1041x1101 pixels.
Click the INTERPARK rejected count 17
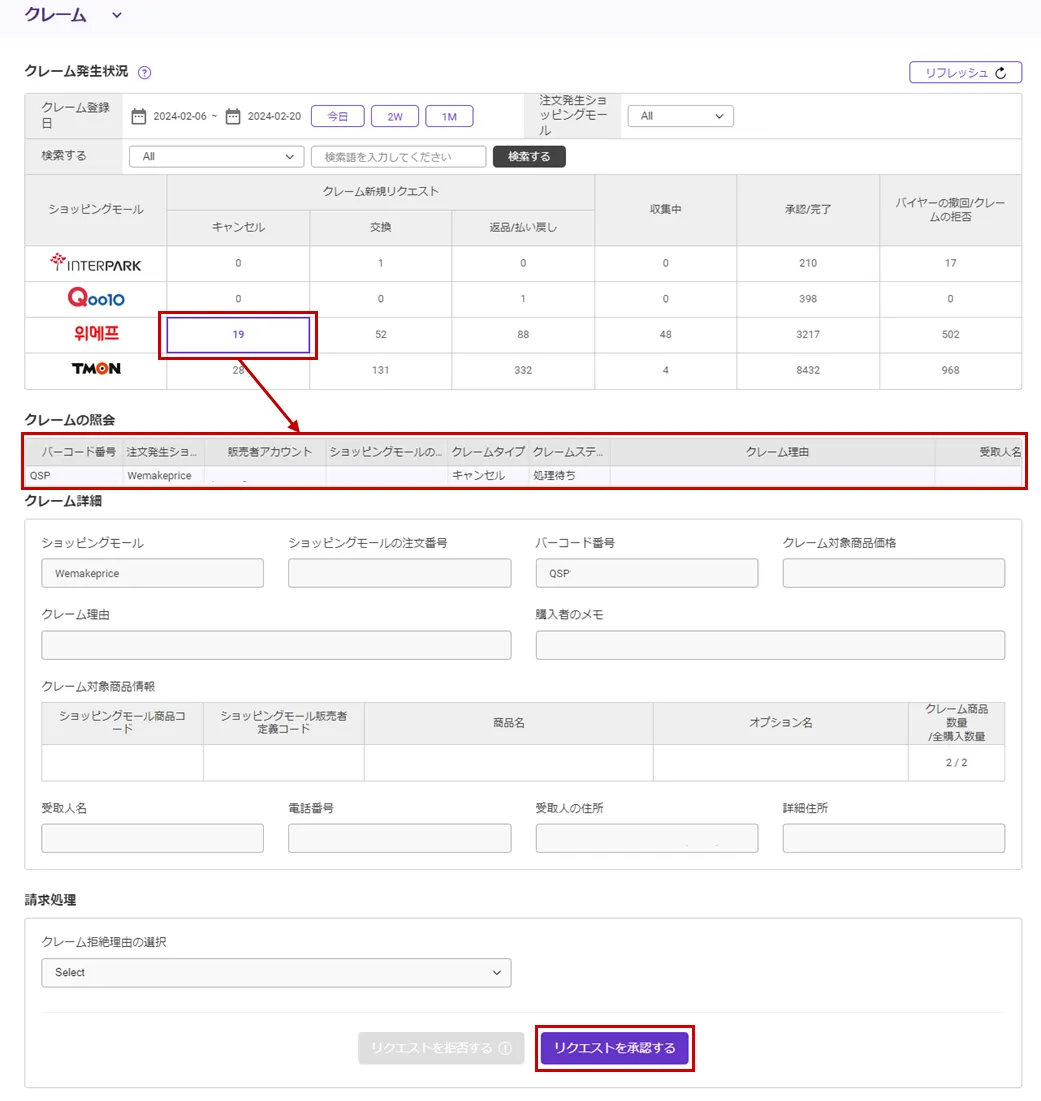pyautogui.click(x=950, y=263)
